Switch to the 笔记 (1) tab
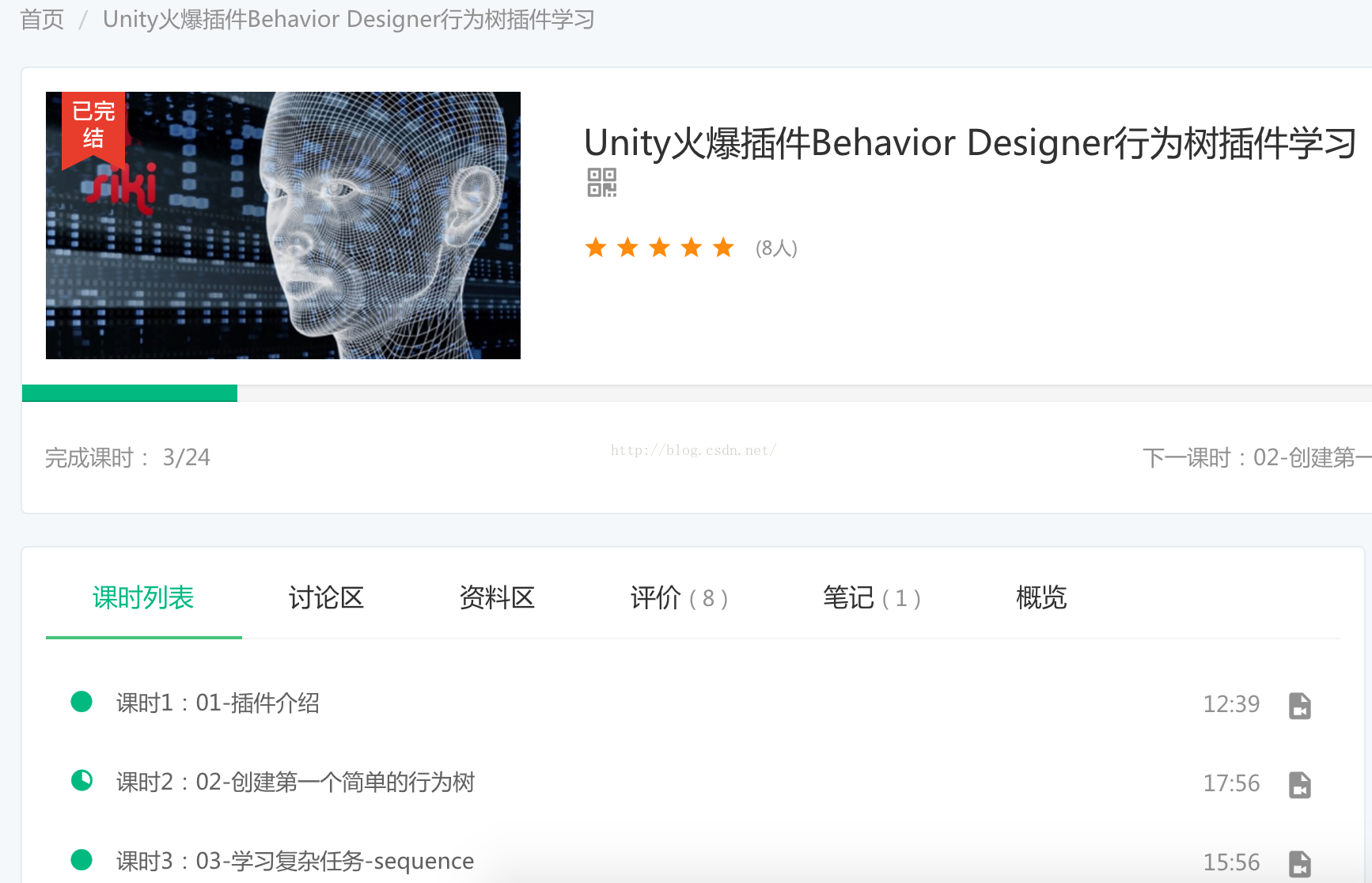 pyautogui.click(x=872, y=597)
